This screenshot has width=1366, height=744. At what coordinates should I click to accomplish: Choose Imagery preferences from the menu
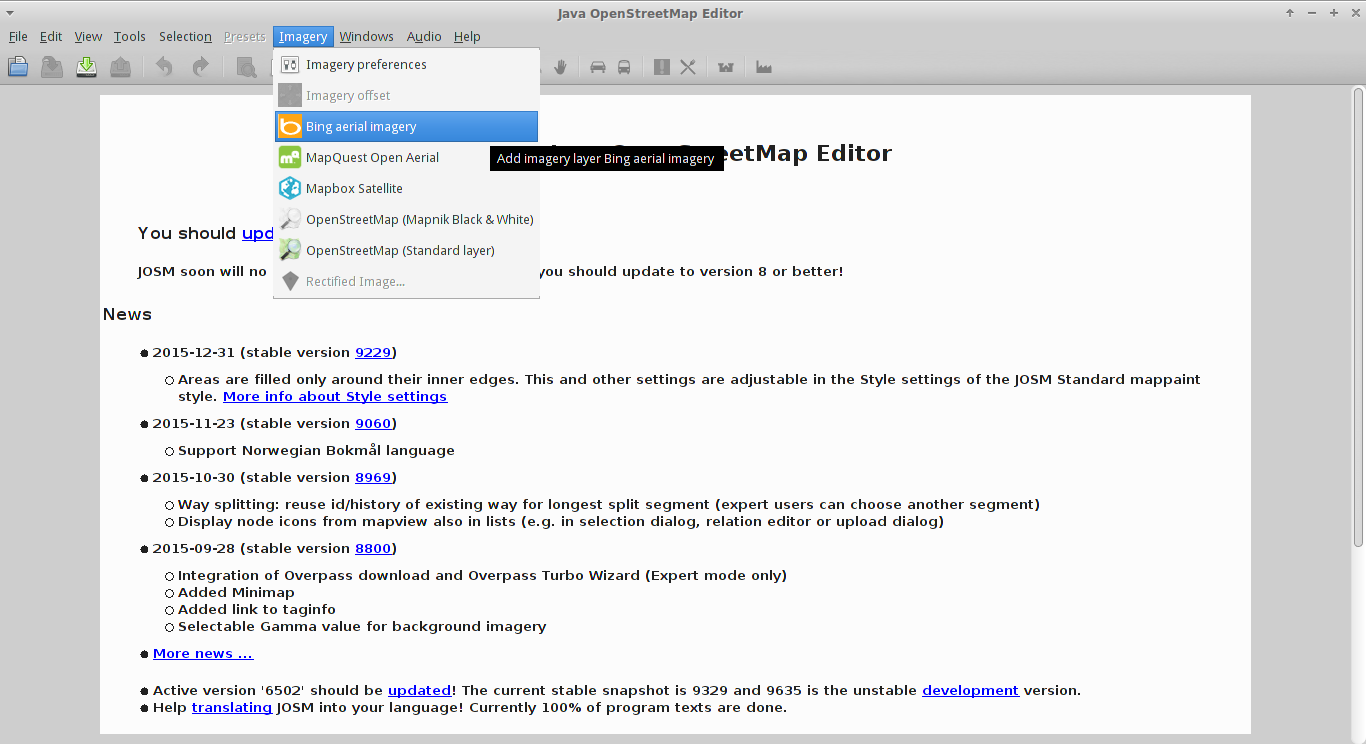click(x=407, y=64)
